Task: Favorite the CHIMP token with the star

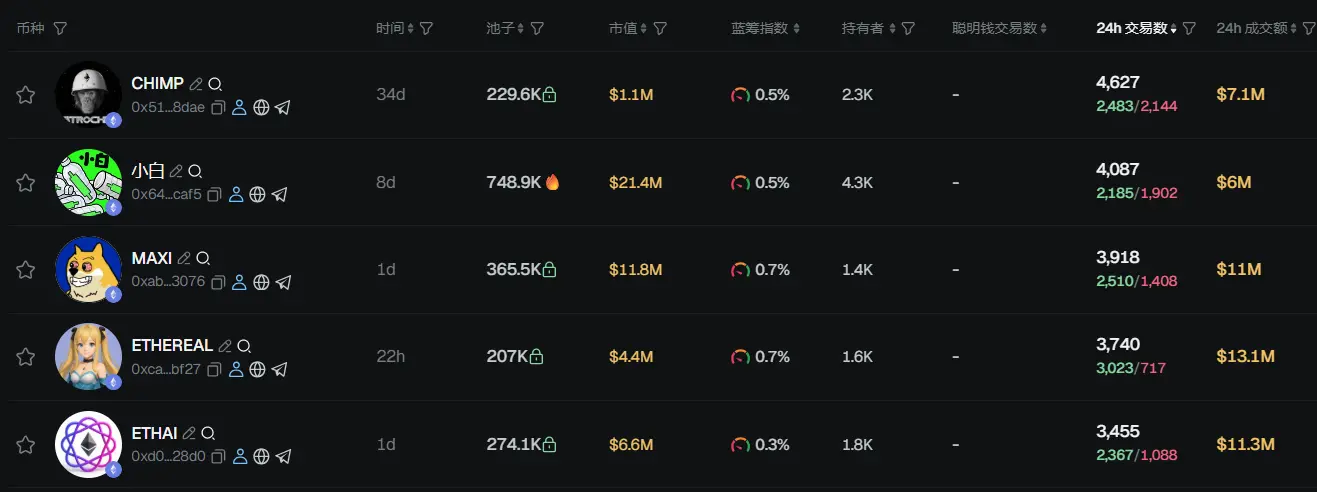Action: tap(25, 95)
